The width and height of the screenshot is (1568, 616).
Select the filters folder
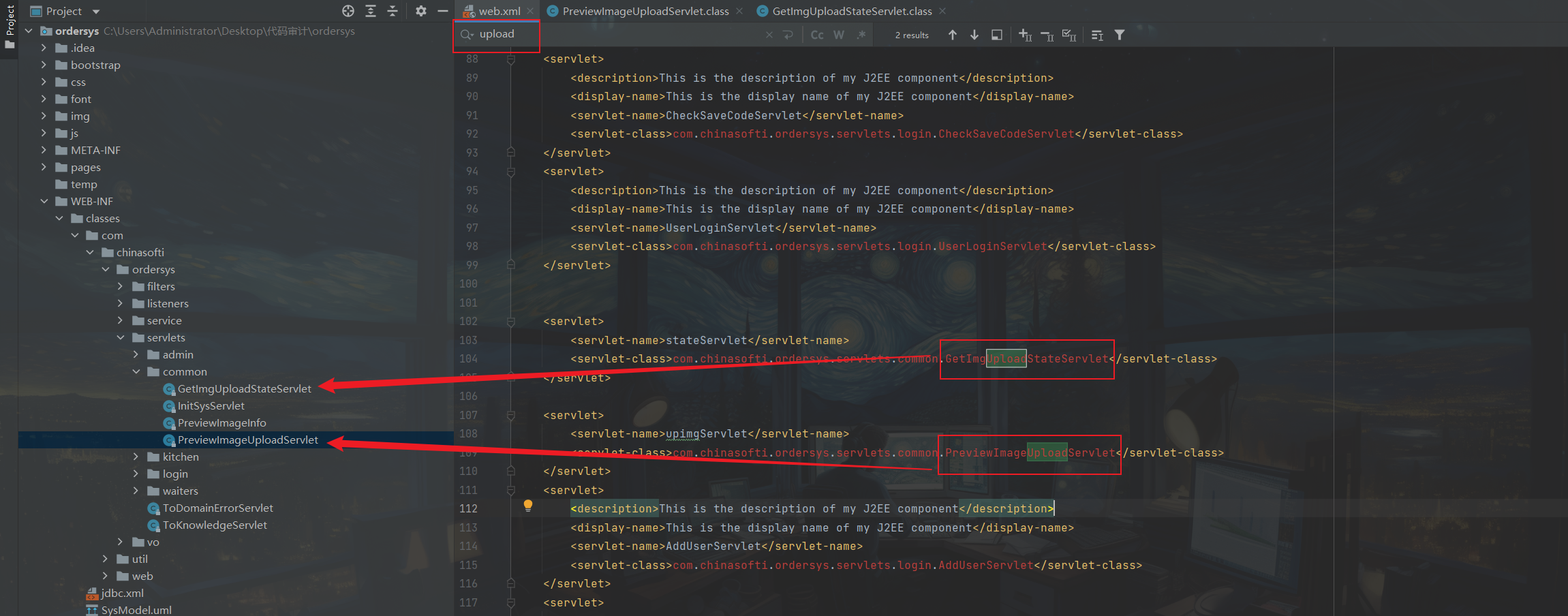coord(161,286)
